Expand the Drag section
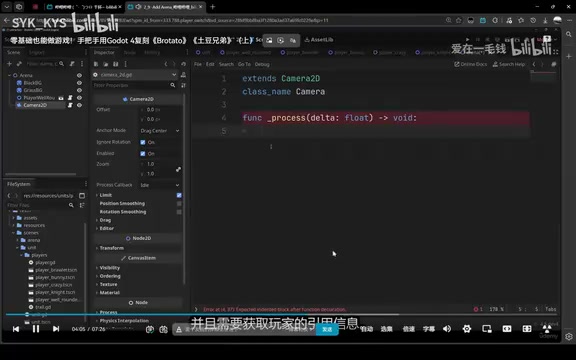This screenshot has width=576, height=360. pos(104,220)
